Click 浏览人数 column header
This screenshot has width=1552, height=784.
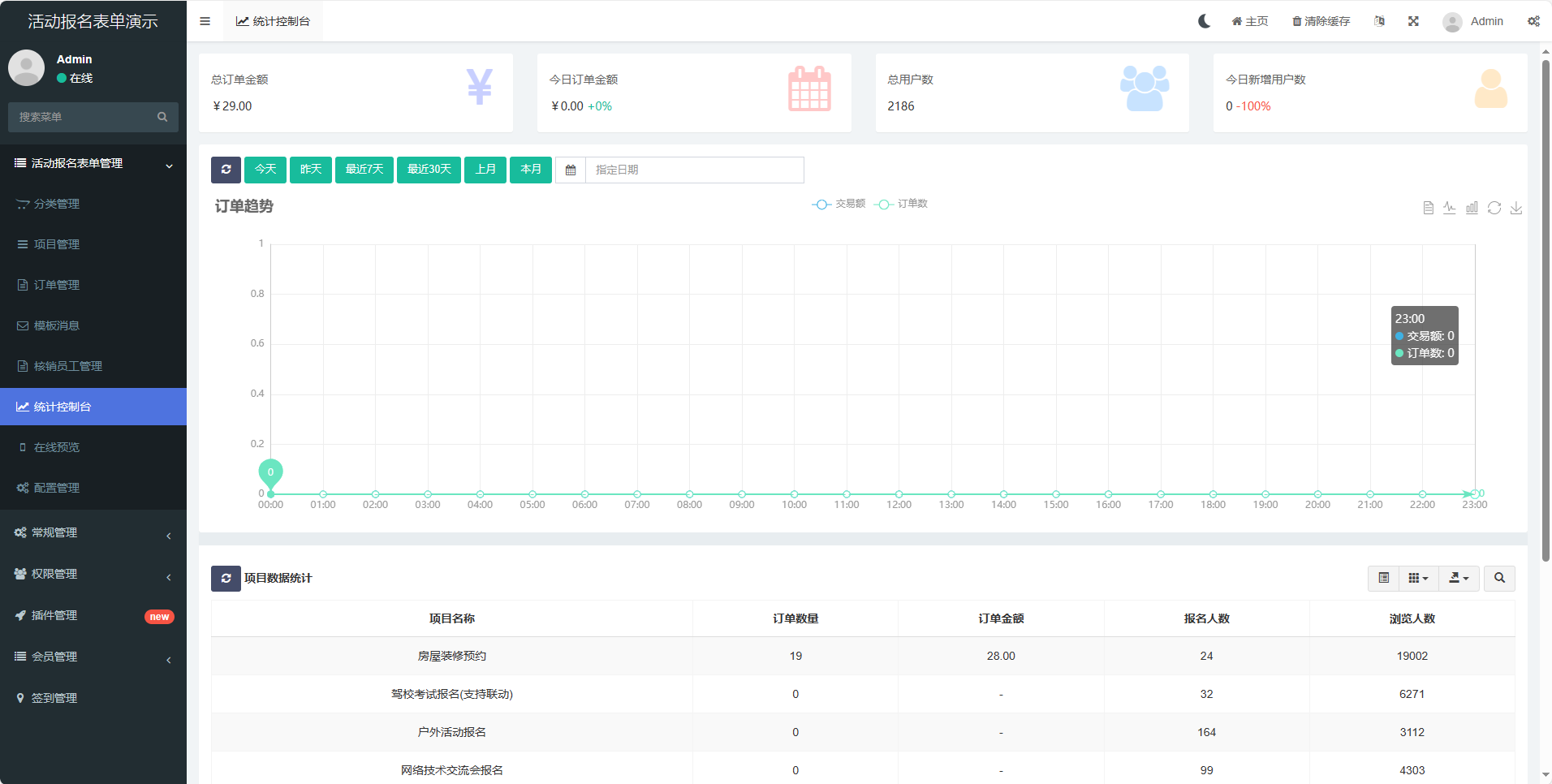tap(1412, 618)
